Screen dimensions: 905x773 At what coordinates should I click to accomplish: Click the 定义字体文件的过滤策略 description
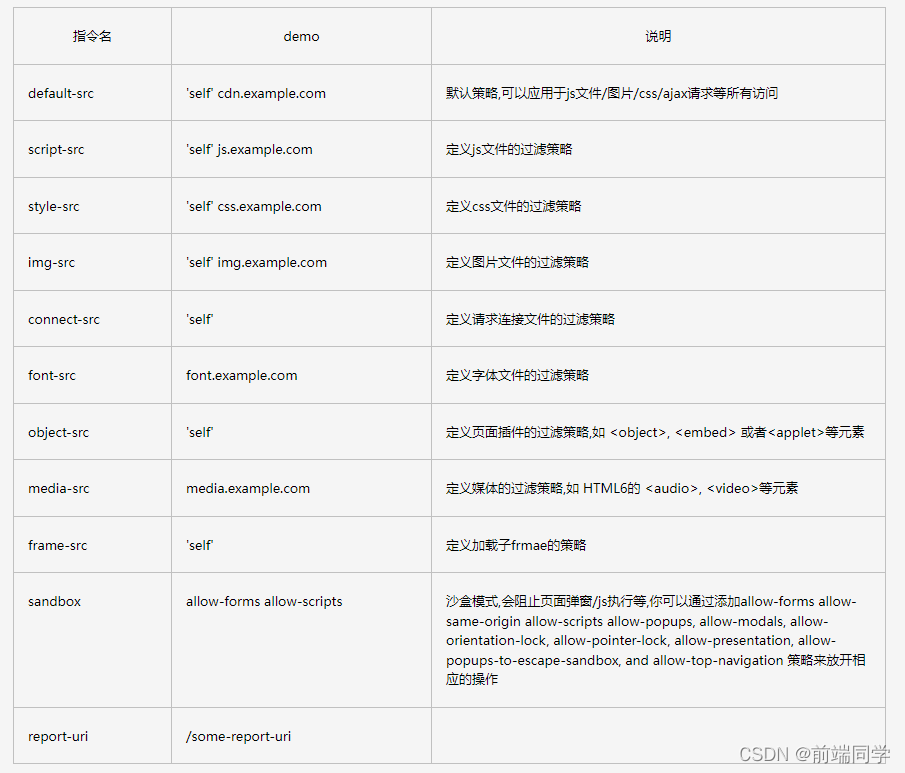[517, 375]
